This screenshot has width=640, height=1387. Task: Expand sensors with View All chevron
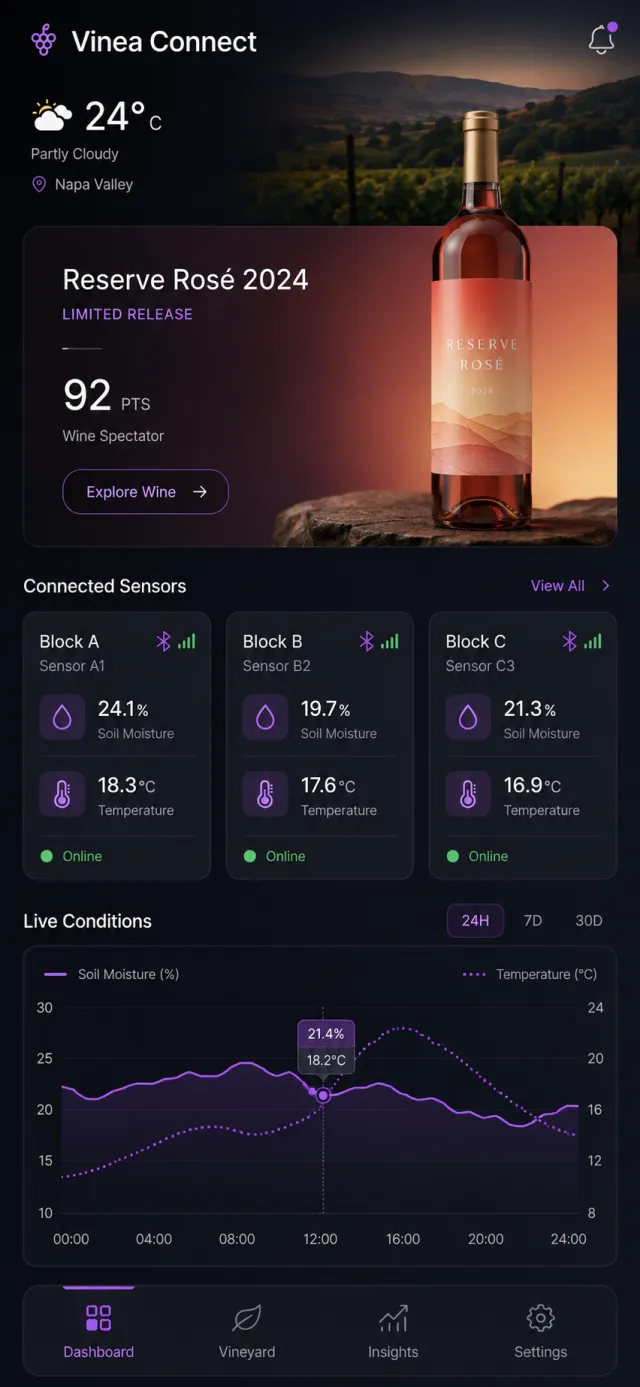606,586
